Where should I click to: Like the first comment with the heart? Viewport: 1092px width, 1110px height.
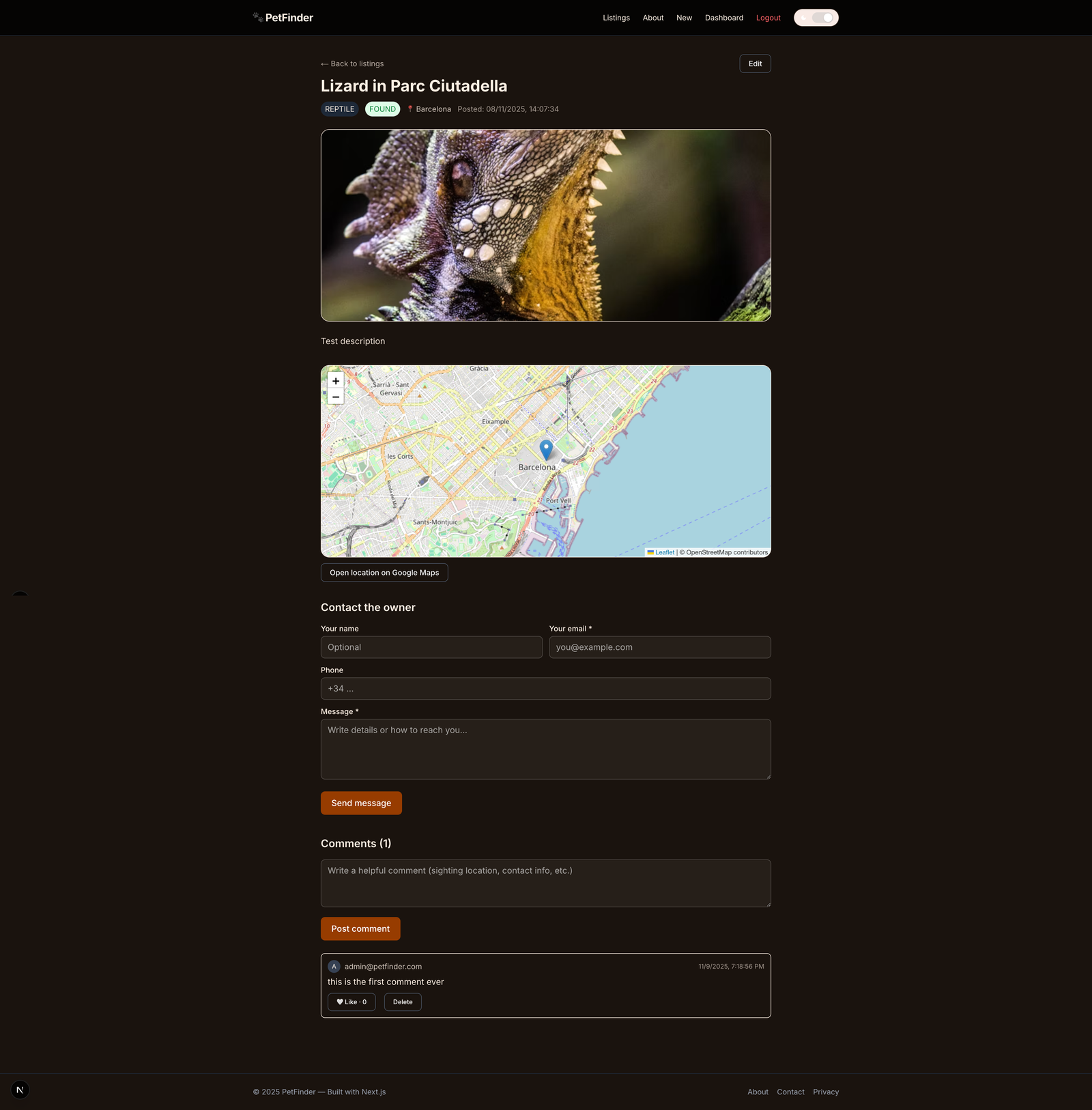click(x=351, y=1001)
